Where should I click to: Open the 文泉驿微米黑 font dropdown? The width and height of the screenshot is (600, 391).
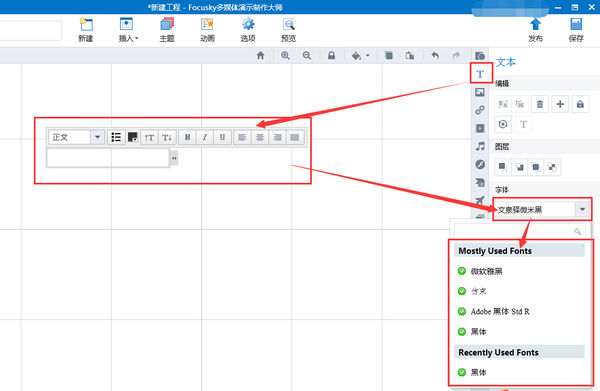coord(542,210)
